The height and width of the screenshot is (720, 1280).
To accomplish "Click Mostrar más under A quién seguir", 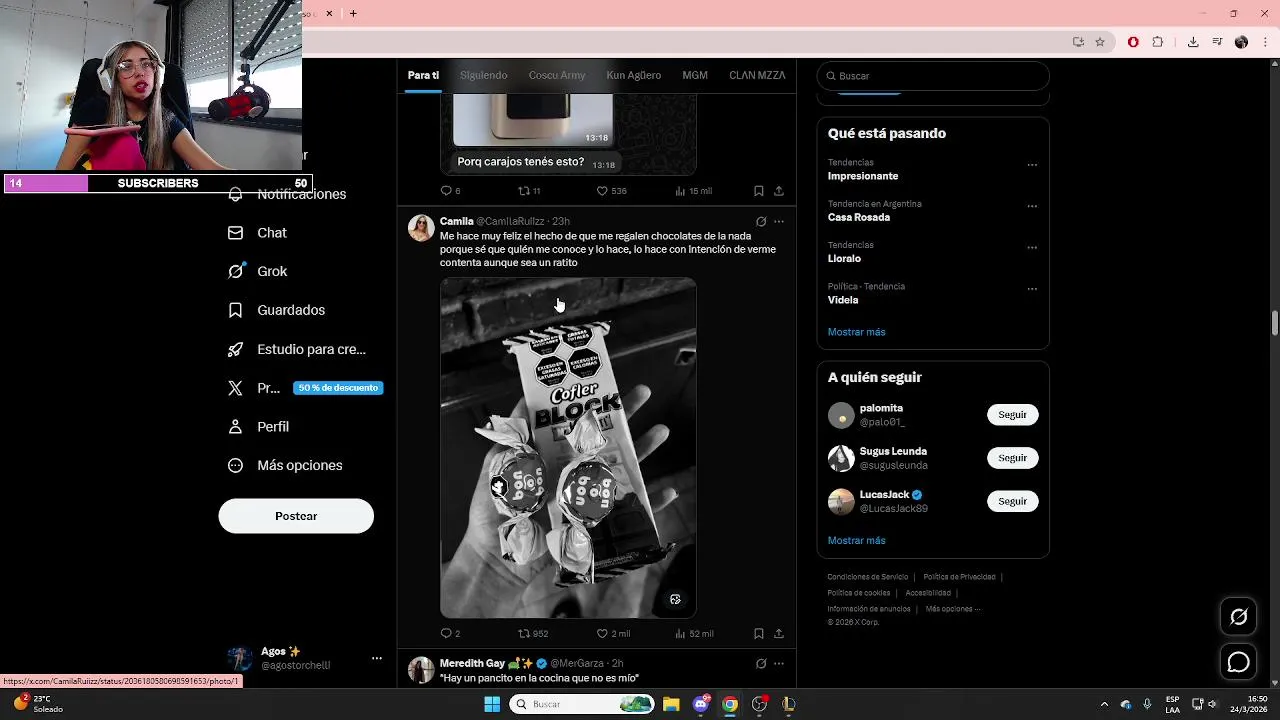I will [x=856, y=540].
